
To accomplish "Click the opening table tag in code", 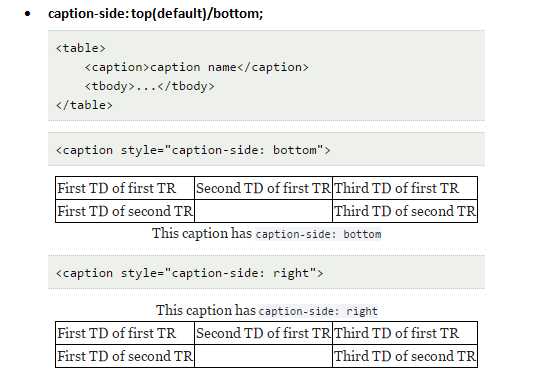I will [x=81, y=48].
